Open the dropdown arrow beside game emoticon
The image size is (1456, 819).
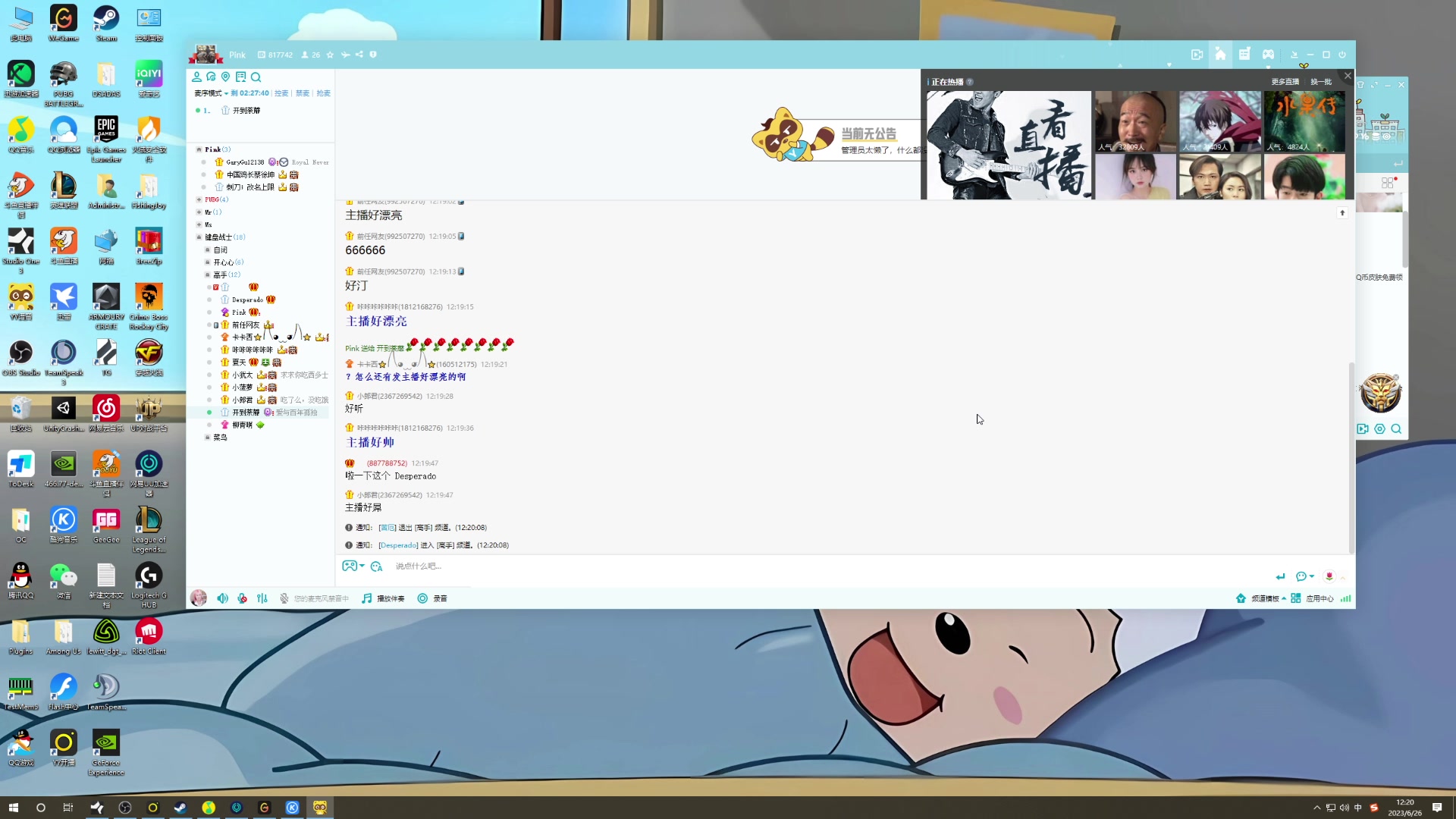pyautogui.click(x=362, y=566)
